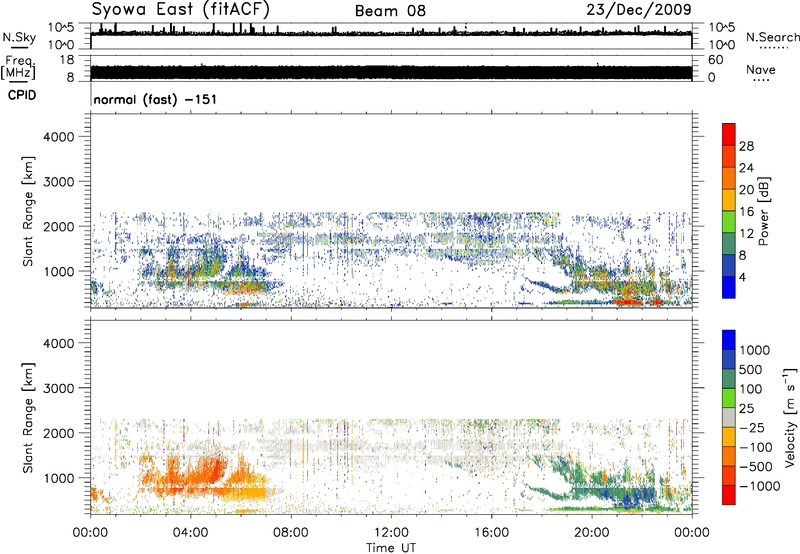This screenshot has height=554, width=800.
Task: Select the 'Beam 08' label
Action: pos(390,11)
